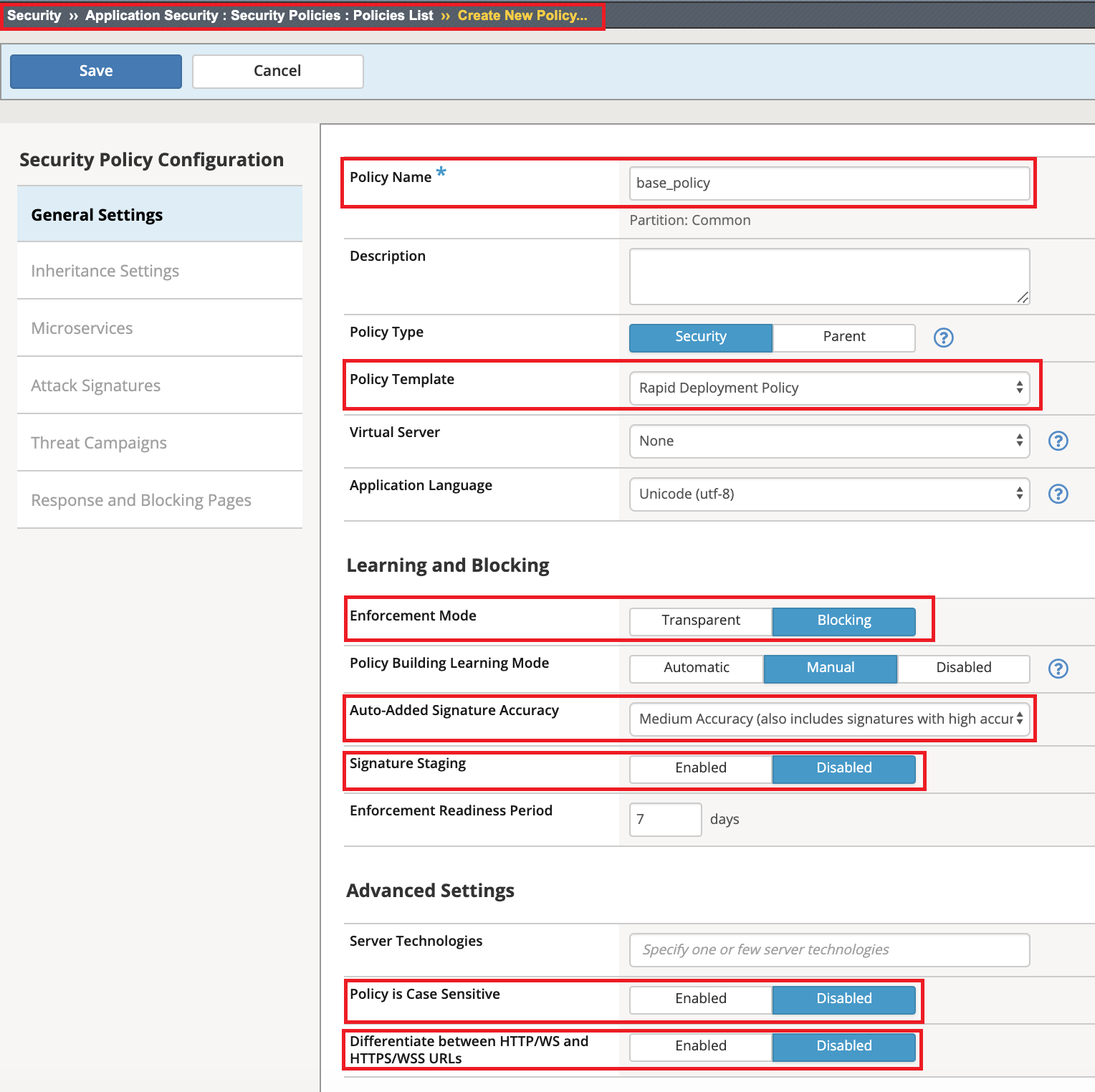Click Enforcement Readiness Period days field
Screen dimensions: 1095x1092
[666, 819]
